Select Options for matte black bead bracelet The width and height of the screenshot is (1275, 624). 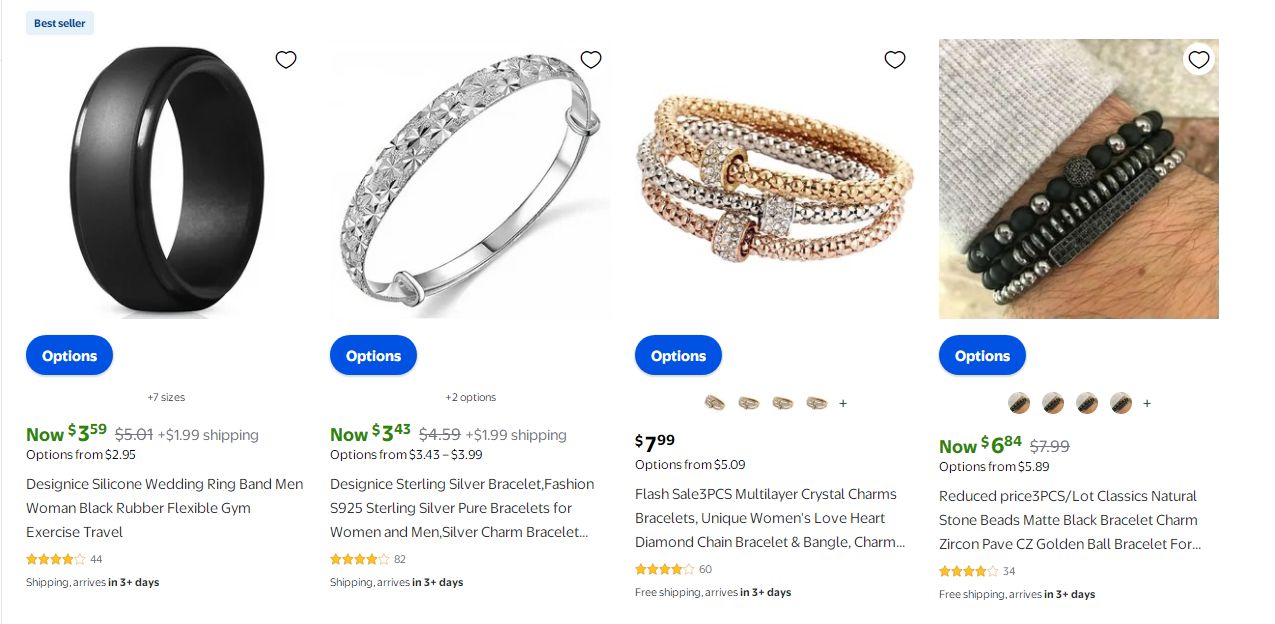coord(982,356)
